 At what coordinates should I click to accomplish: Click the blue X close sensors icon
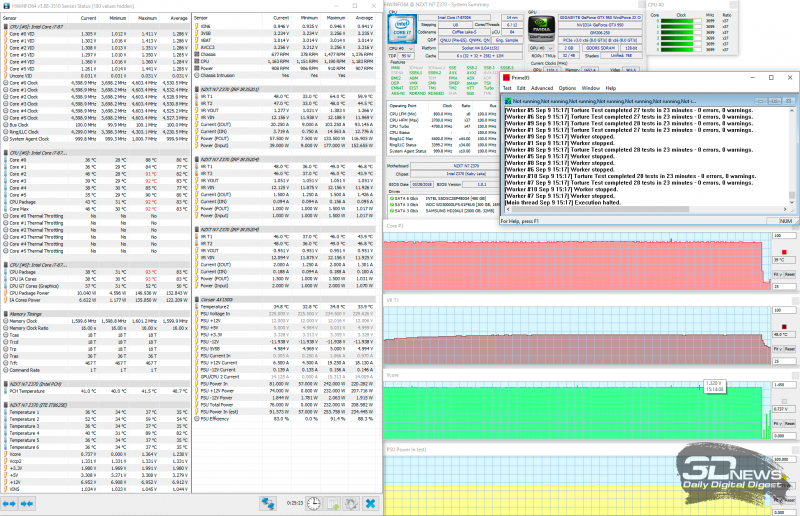point(370,504)
